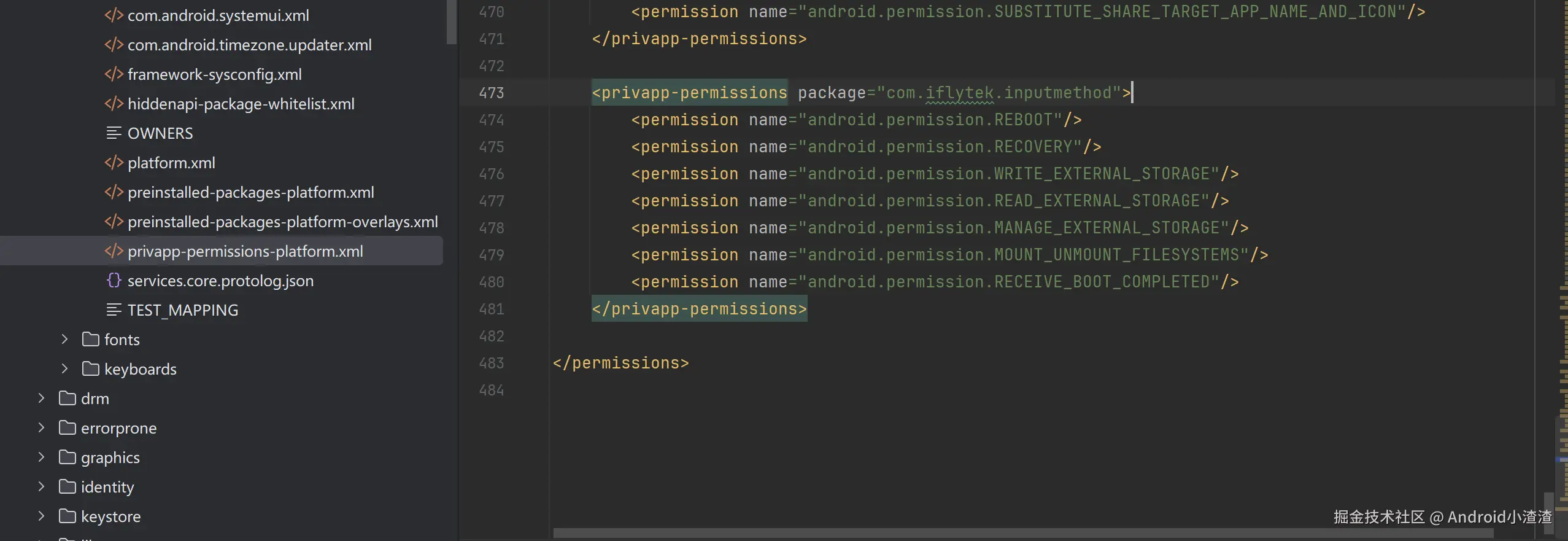Image resolution: width=1568 pixels, height=541 pixels.
Task: Expand the drm folder
Action: (41, 399)
